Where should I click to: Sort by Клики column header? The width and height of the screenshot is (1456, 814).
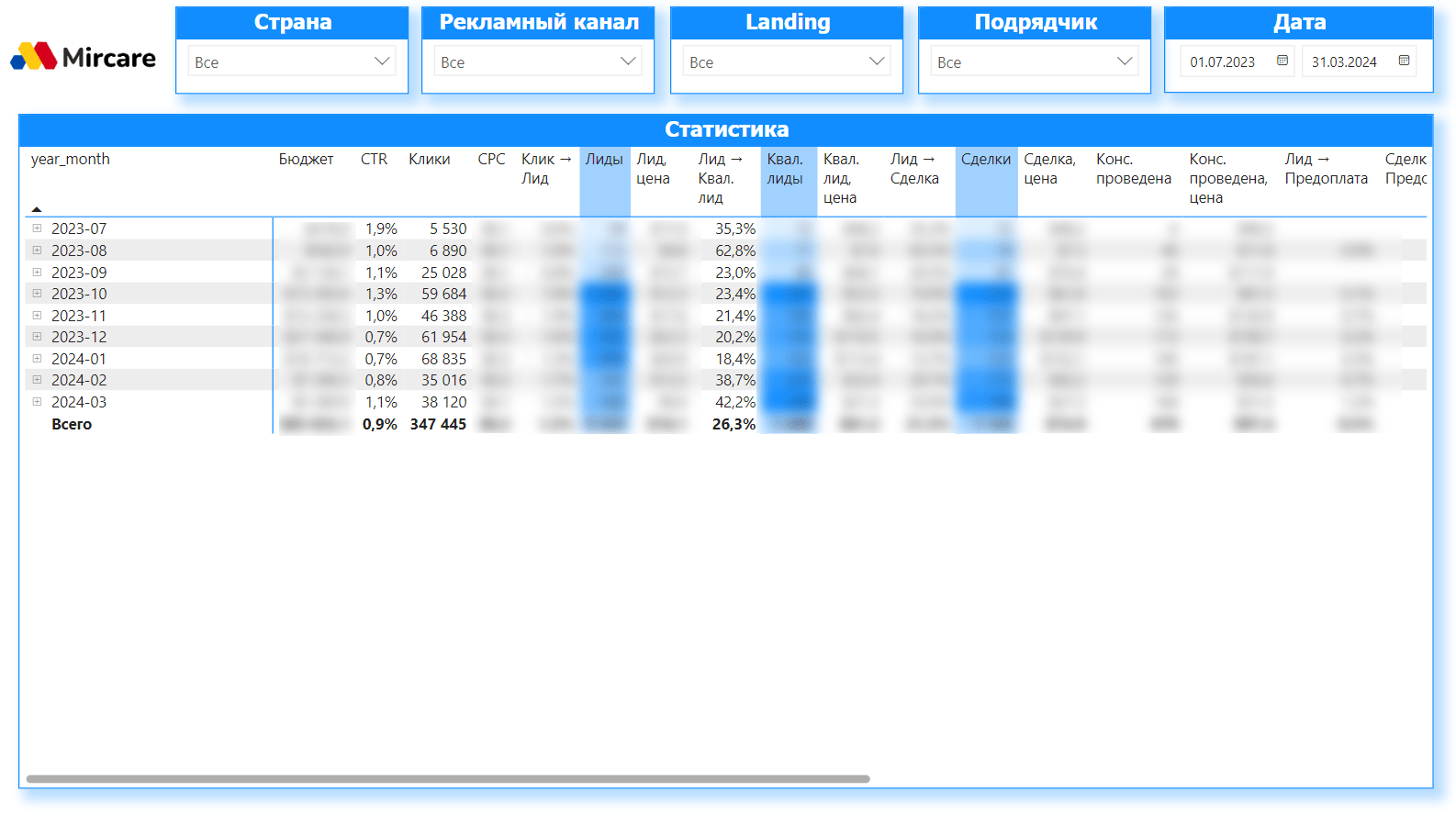[430, 159]
